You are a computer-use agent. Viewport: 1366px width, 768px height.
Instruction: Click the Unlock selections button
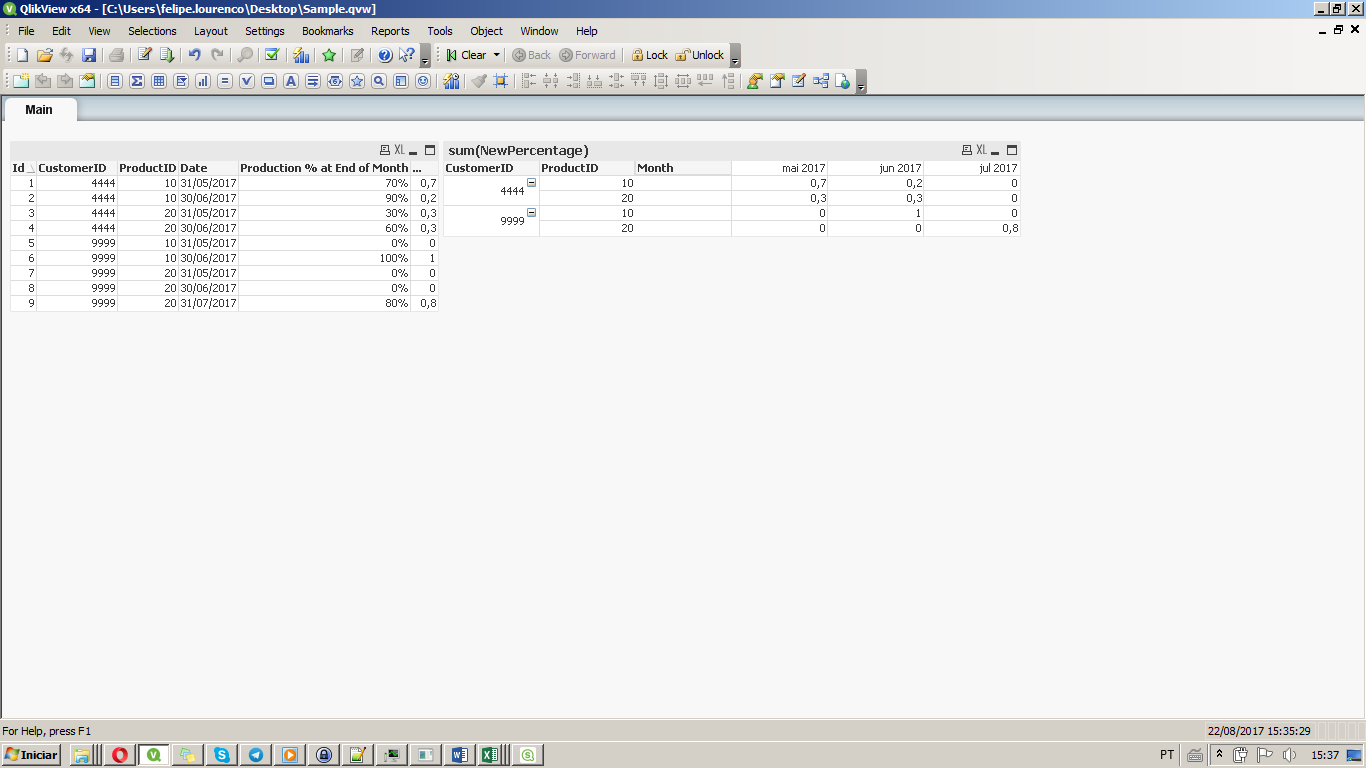coord(699,55)
